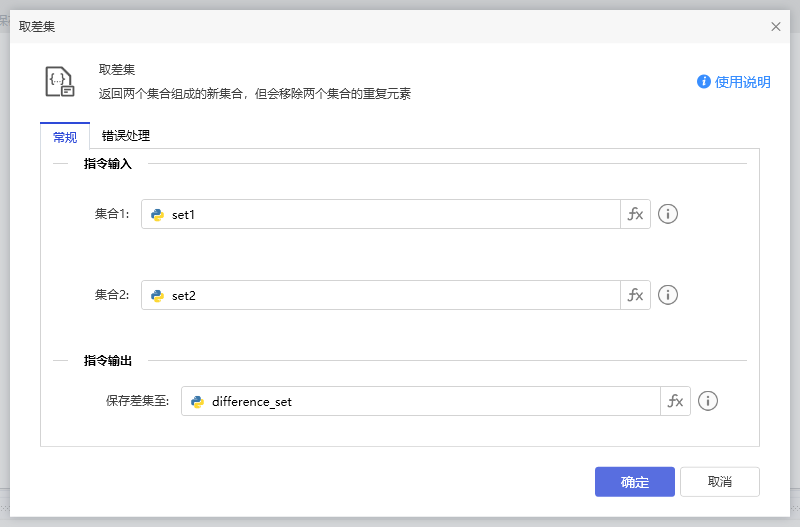
Task: Click the 取差集 command icon in the header
Action: tap(60, 82)
